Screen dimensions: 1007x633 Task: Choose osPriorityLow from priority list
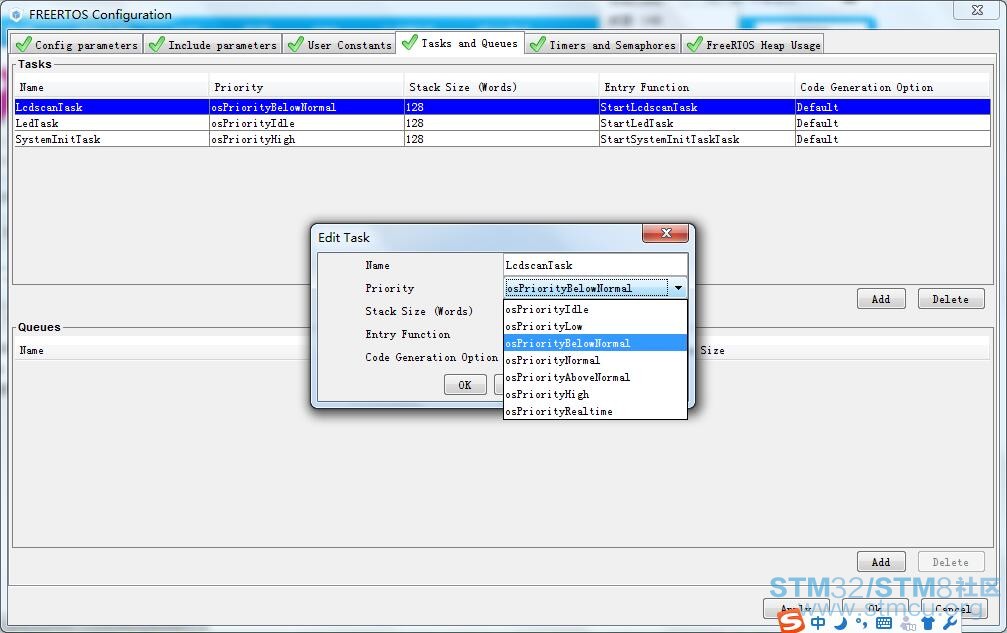coord(595,326)
